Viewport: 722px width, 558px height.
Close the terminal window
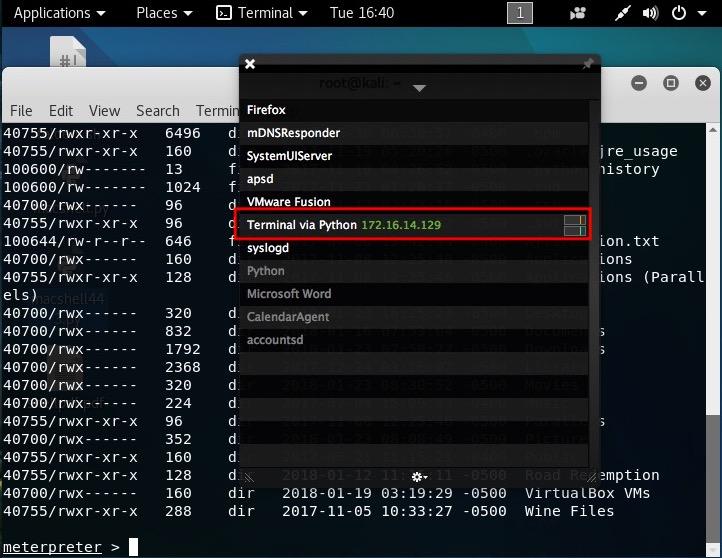pyautogui.click(x=703, y=83)
